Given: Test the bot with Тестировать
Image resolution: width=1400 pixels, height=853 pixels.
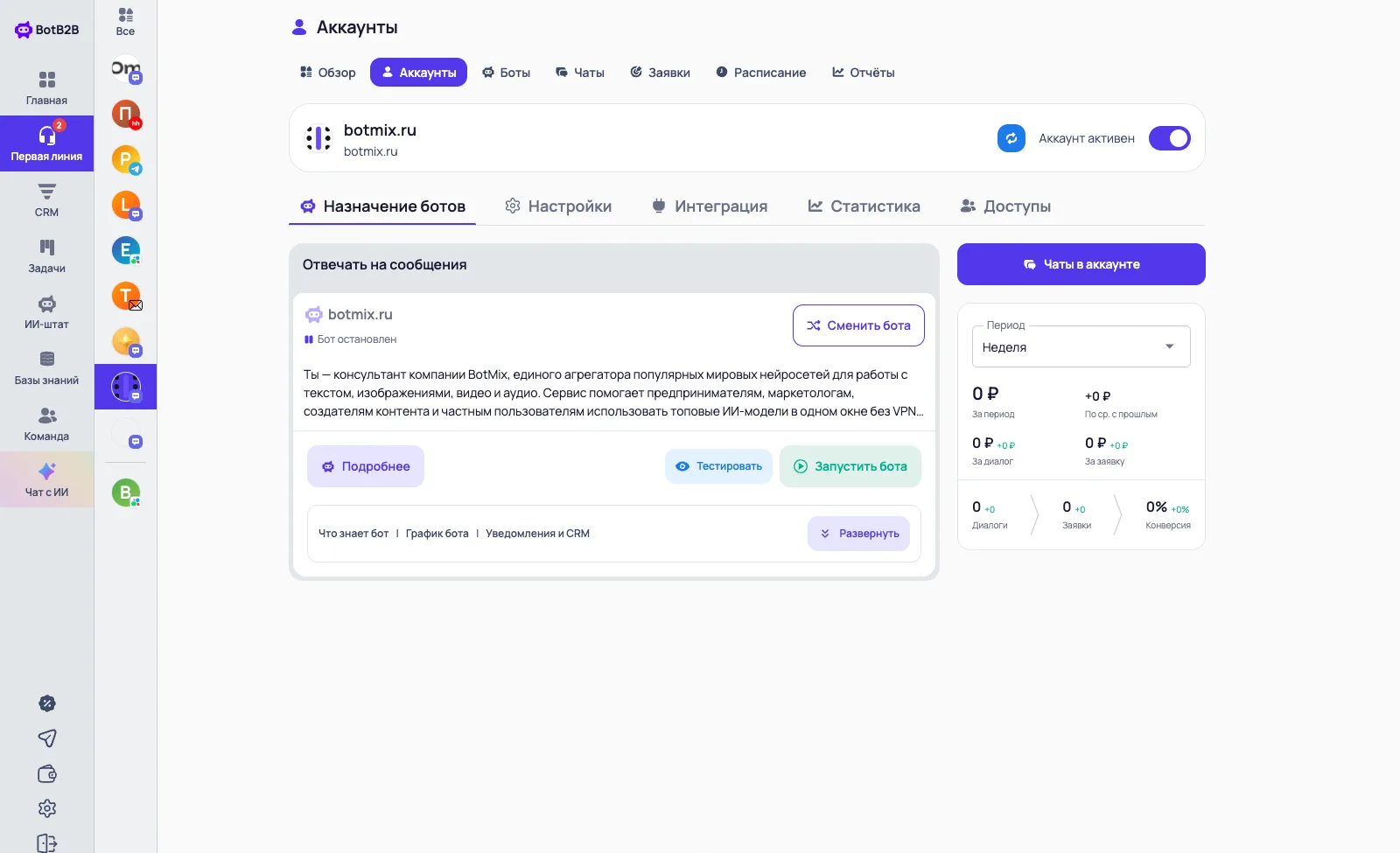Looking at the screenshot, I should coord(718,466).
